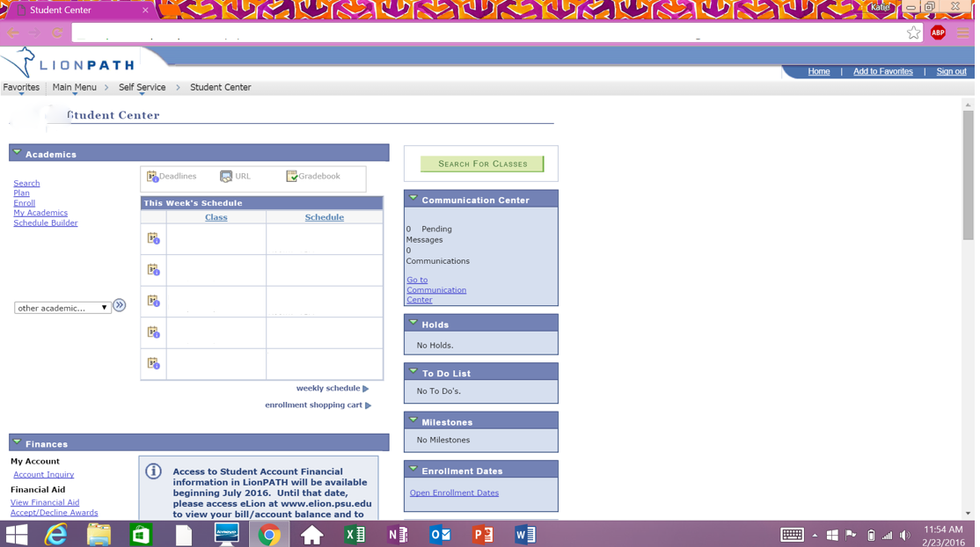
Task: Click first row deadline icon in schedule
Action: (x=153, y=239)
